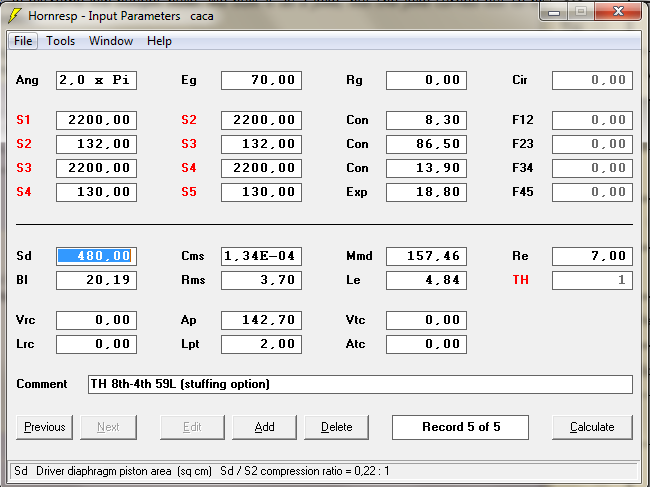Click the second-column S2 field 2200,00
The image size is (650, 487).
[x=261, y=120]
